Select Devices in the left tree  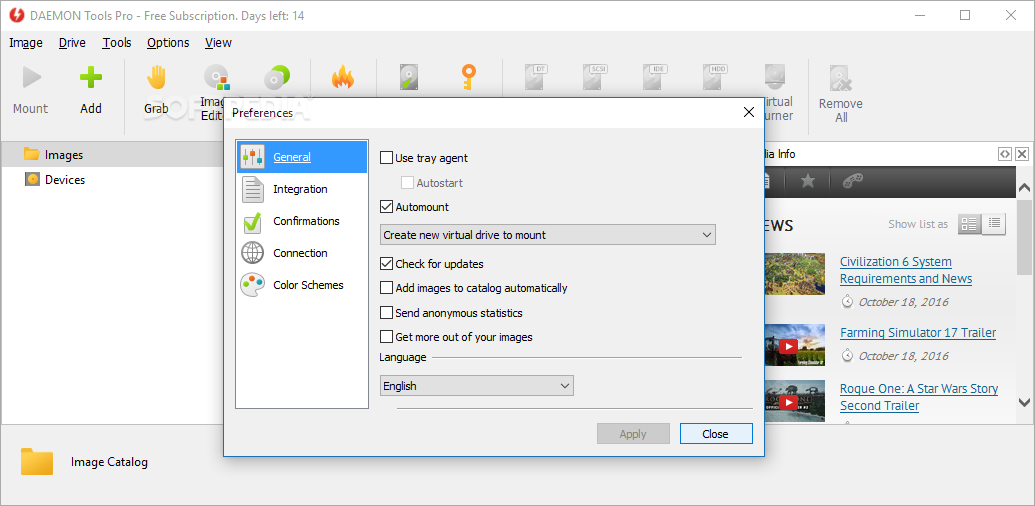point(65,179)
